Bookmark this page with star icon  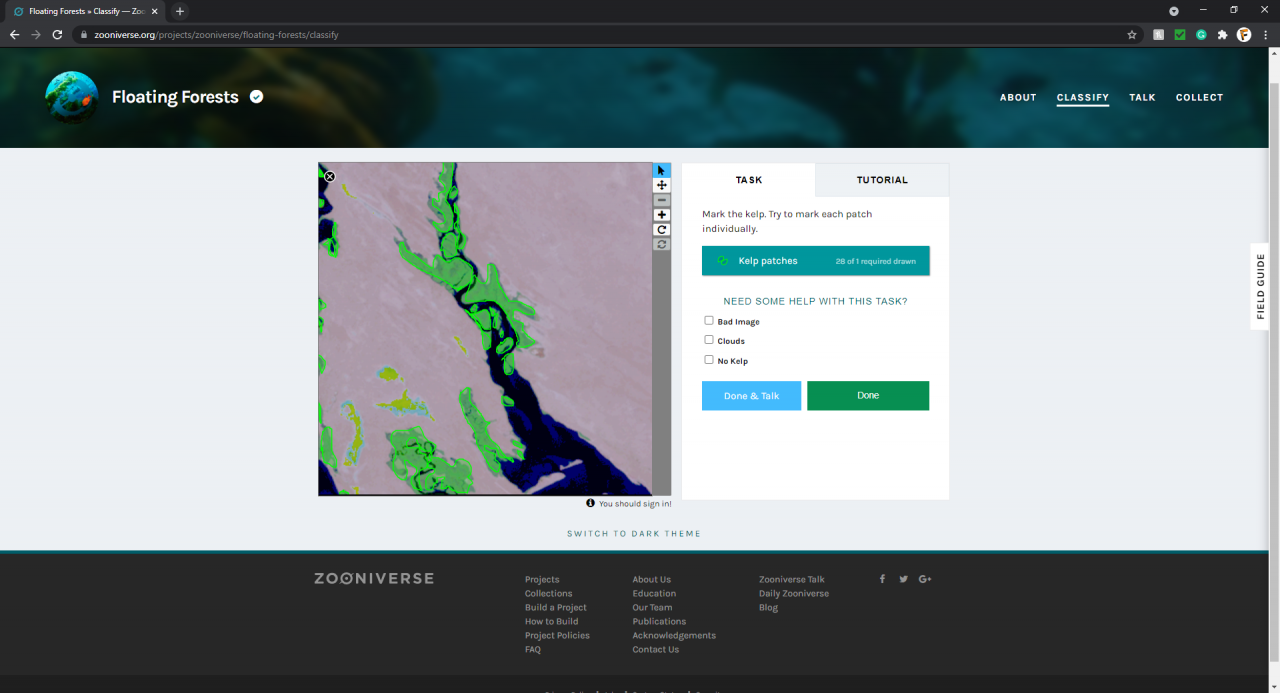pyautogui.click(x=1132, y=34)
